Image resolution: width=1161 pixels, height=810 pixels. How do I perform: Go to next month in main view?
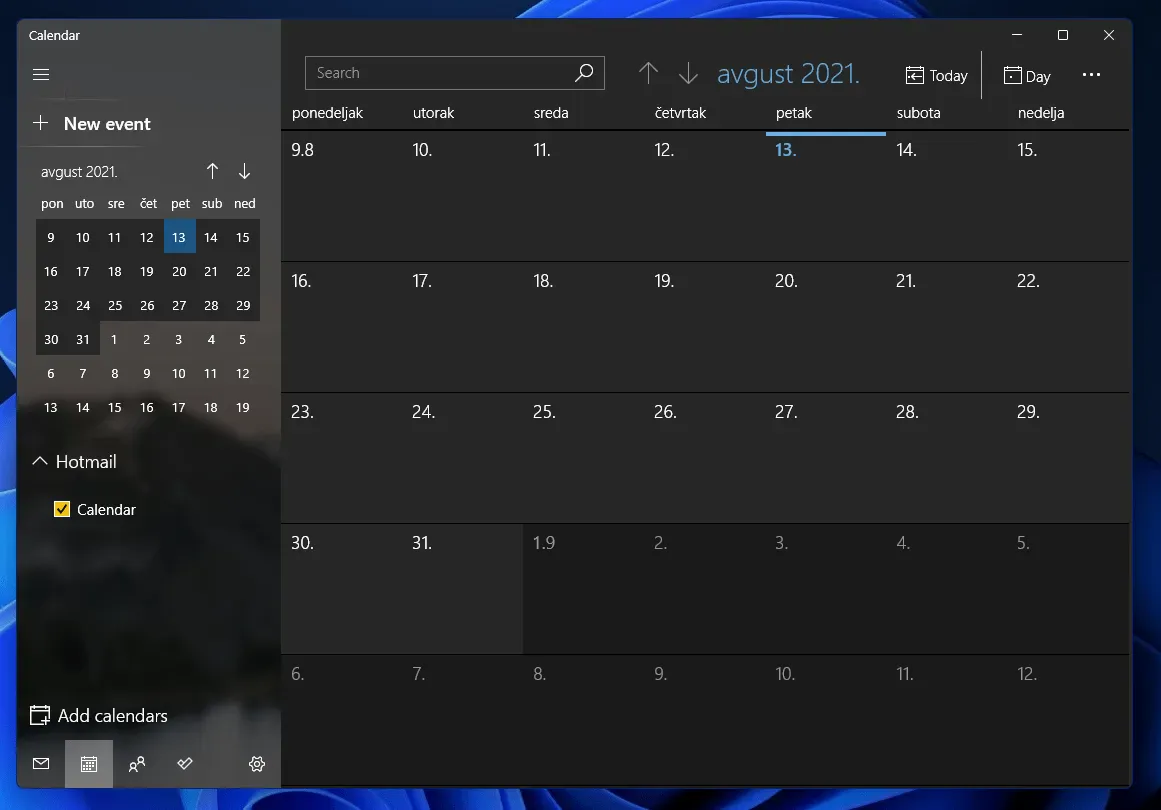click(x=688, y=73)
